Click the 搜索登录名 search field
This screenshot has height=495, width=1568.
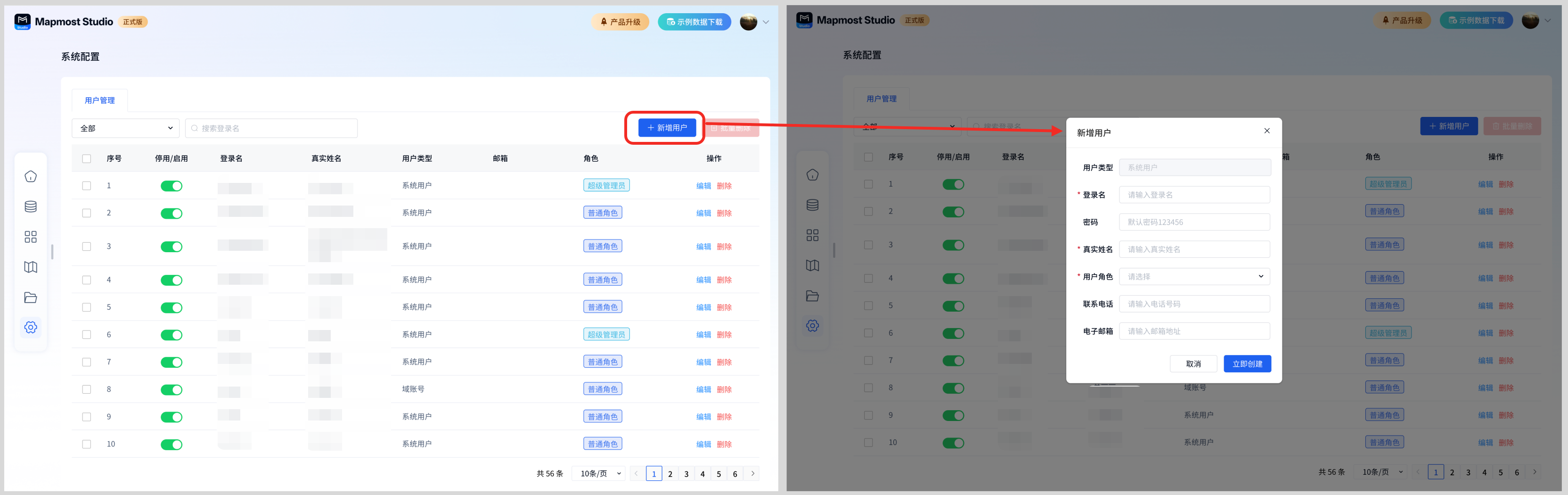[271, 129]
